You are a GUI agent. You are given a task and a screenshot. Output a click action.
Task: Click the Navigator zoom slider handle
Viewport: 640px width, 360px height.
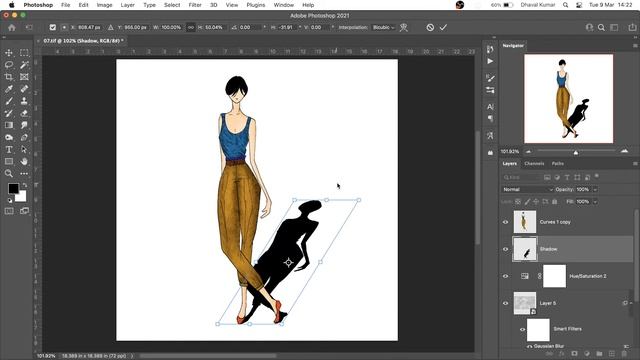point(576,152)
